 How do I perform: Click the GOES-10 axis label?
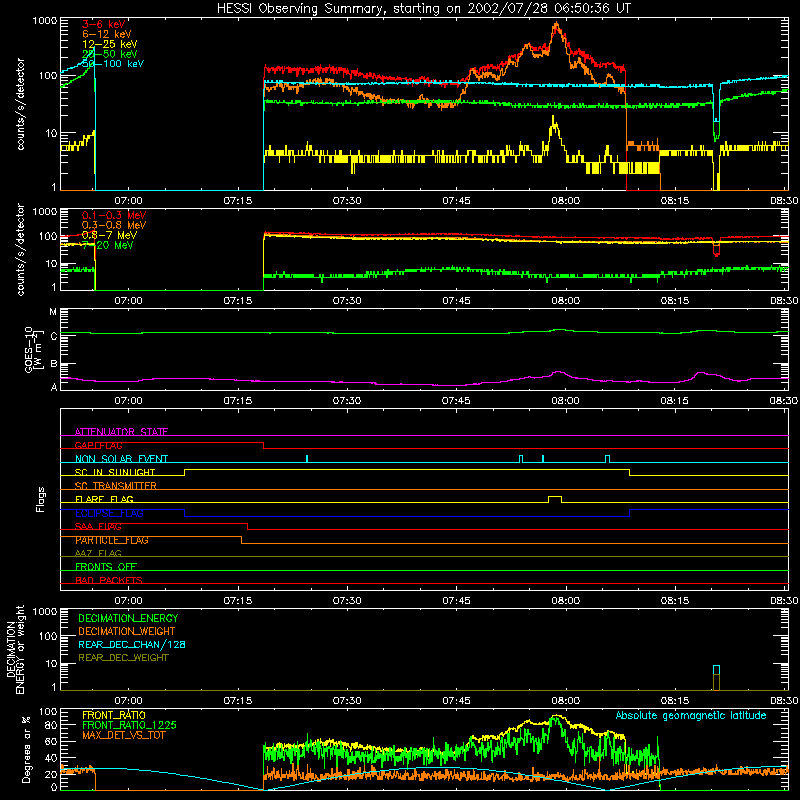[32, 349]
